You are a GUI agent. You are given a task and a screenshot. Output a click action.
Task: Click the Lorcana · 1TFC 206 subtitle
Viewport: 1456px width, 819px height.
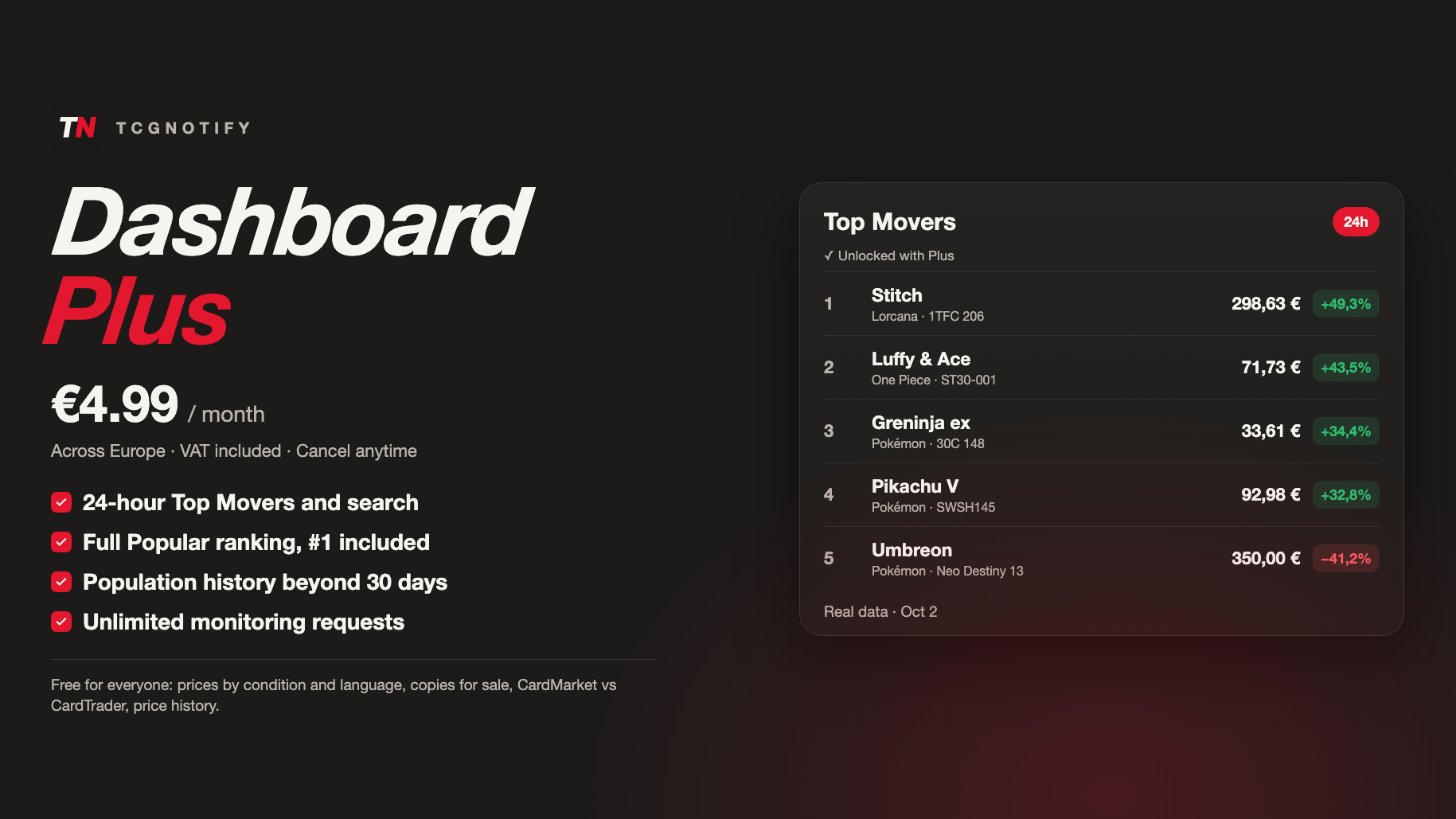pos(927,316)
